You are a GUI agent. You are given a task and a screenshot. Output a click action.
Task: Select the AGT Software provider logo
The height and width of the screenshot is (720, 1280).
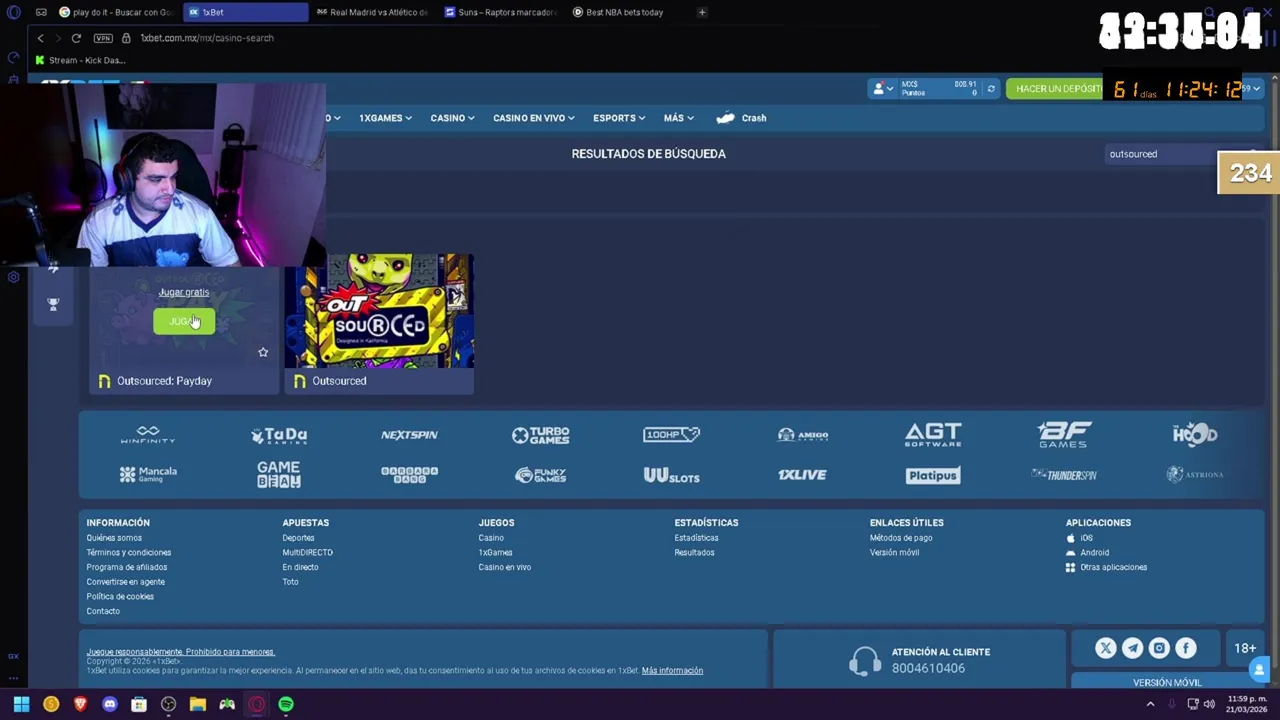click(933, 434)
